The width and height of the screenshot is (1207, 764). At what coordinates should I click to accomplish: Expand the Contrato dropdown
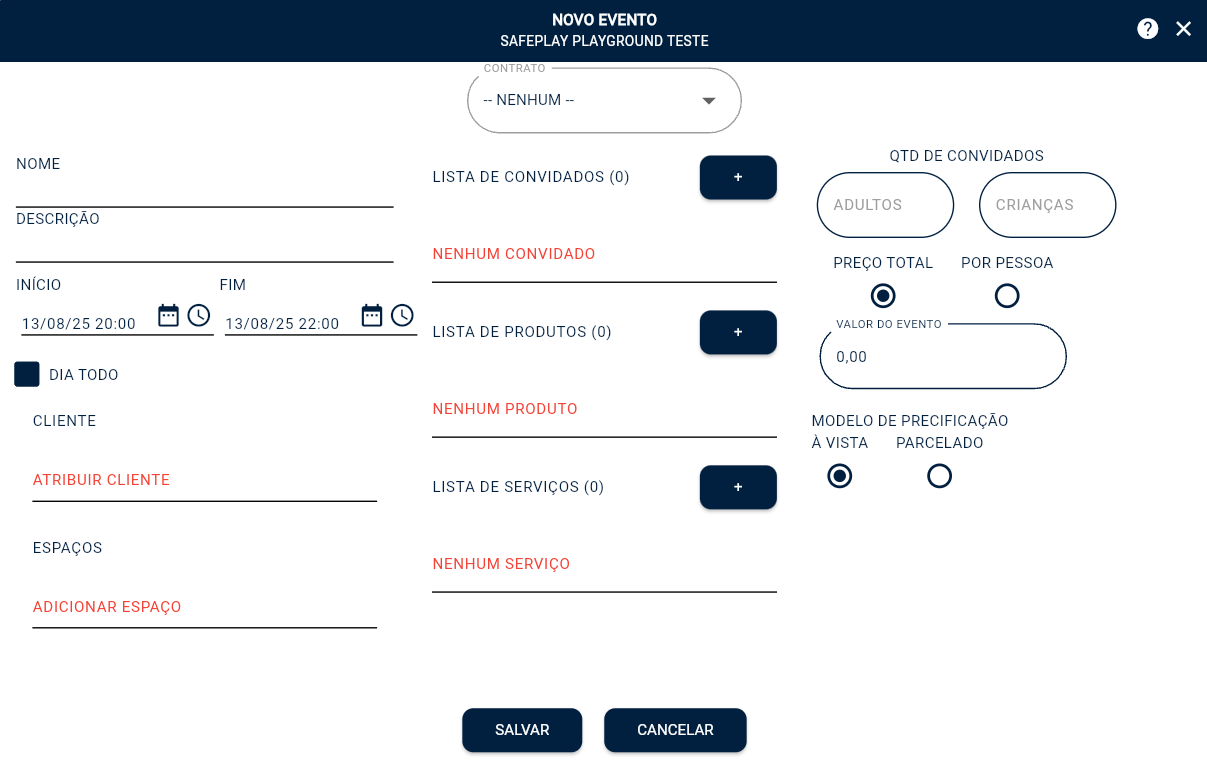pos(604,101)
